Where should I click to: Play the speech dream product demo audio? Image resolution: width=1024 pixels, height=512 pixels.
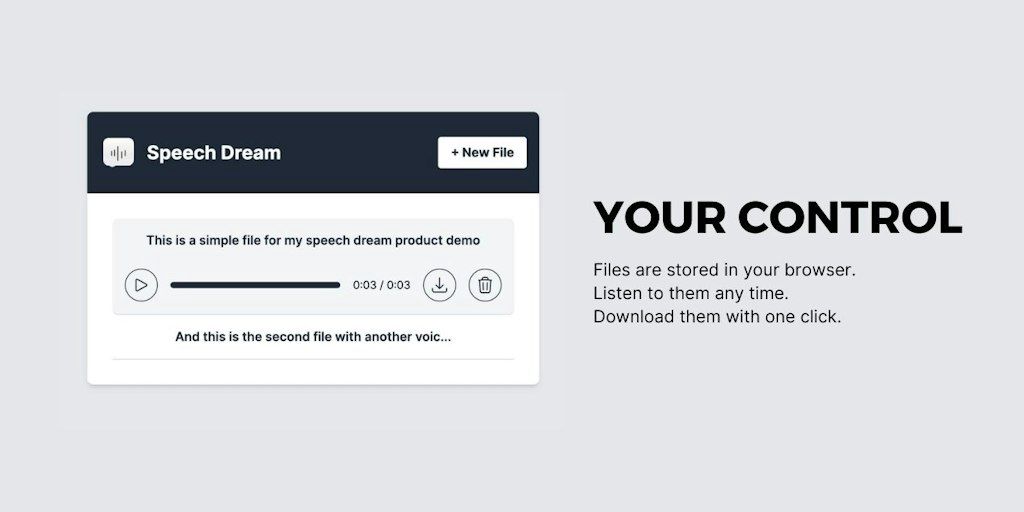pos(141,285)
